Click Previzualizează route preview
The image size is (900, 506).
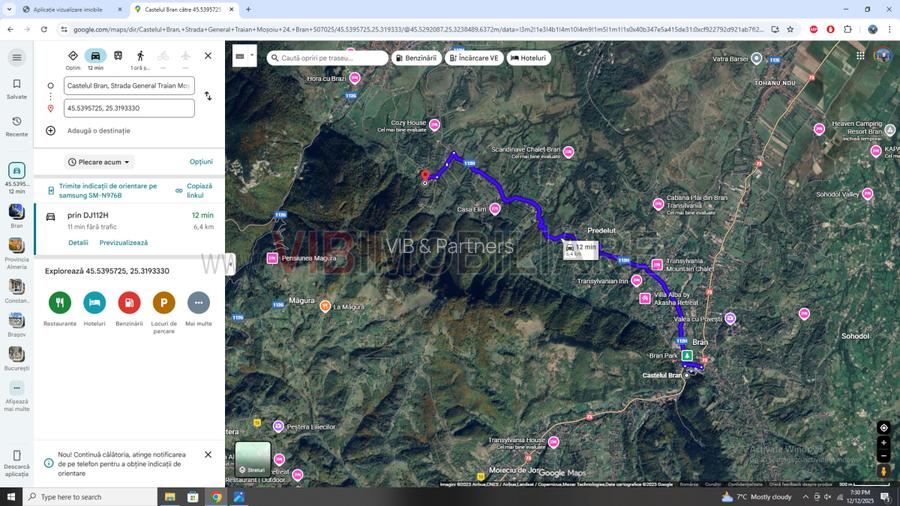(123, 243)
